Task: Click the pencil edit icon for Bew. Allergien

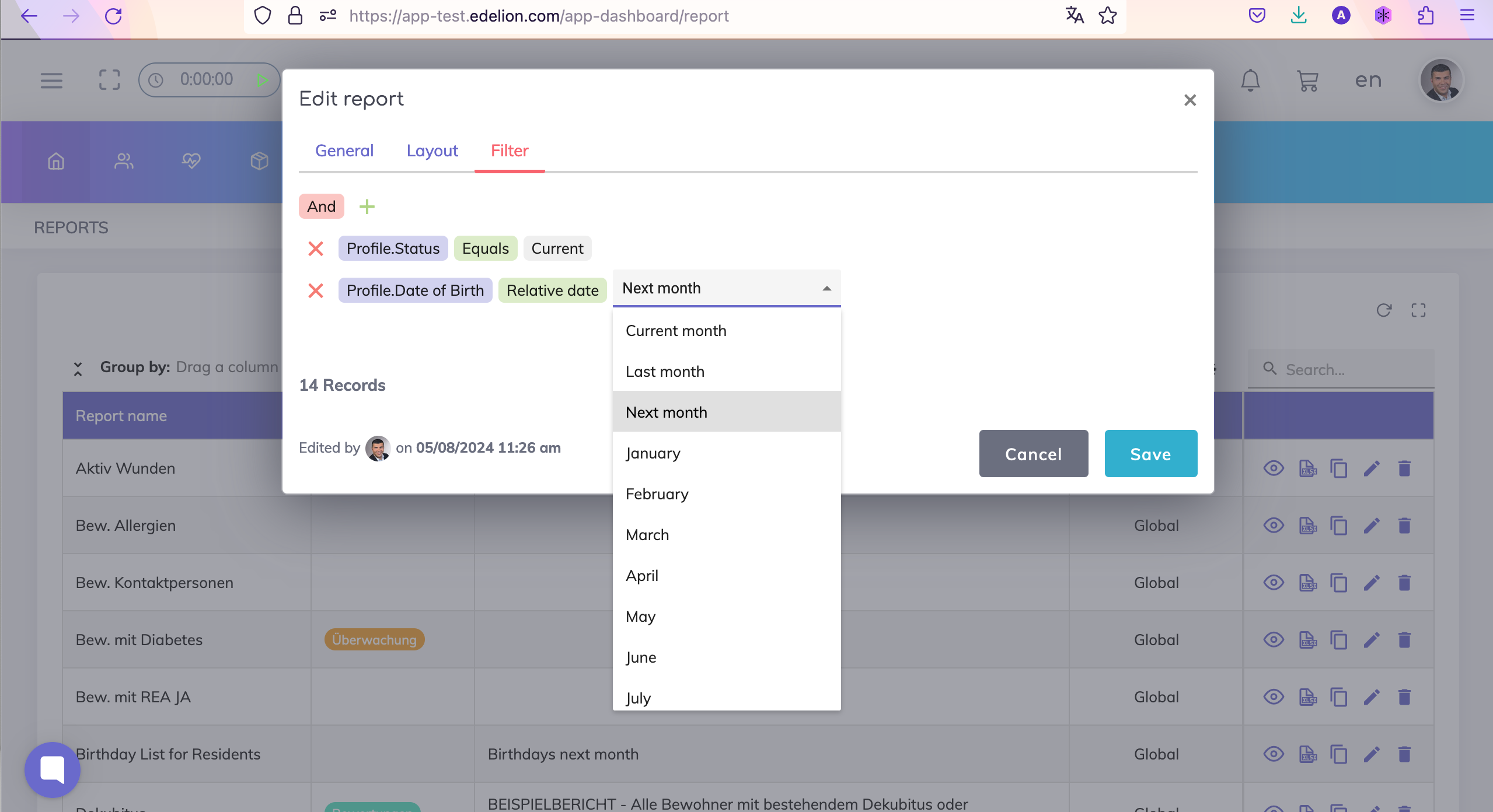Action: click(1372, 526)
